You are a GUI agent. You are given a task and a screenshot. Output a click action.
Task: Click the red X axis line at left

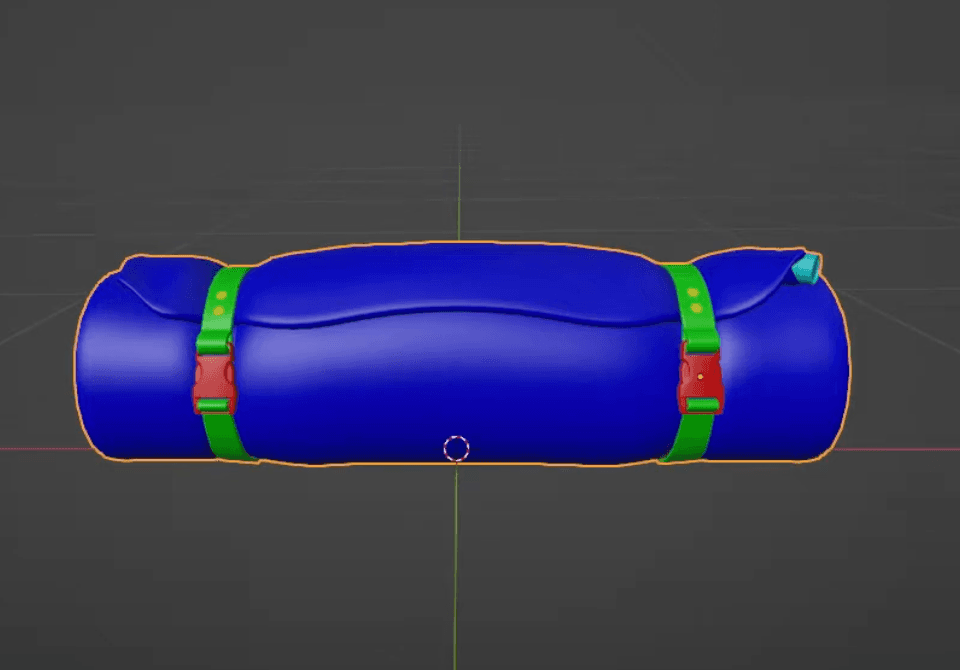point(37,449)
